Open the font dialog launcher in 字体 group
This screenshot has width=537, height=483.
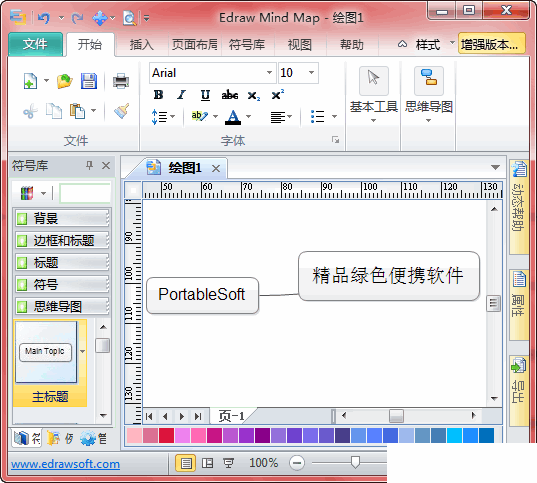[x=335, y=139]
